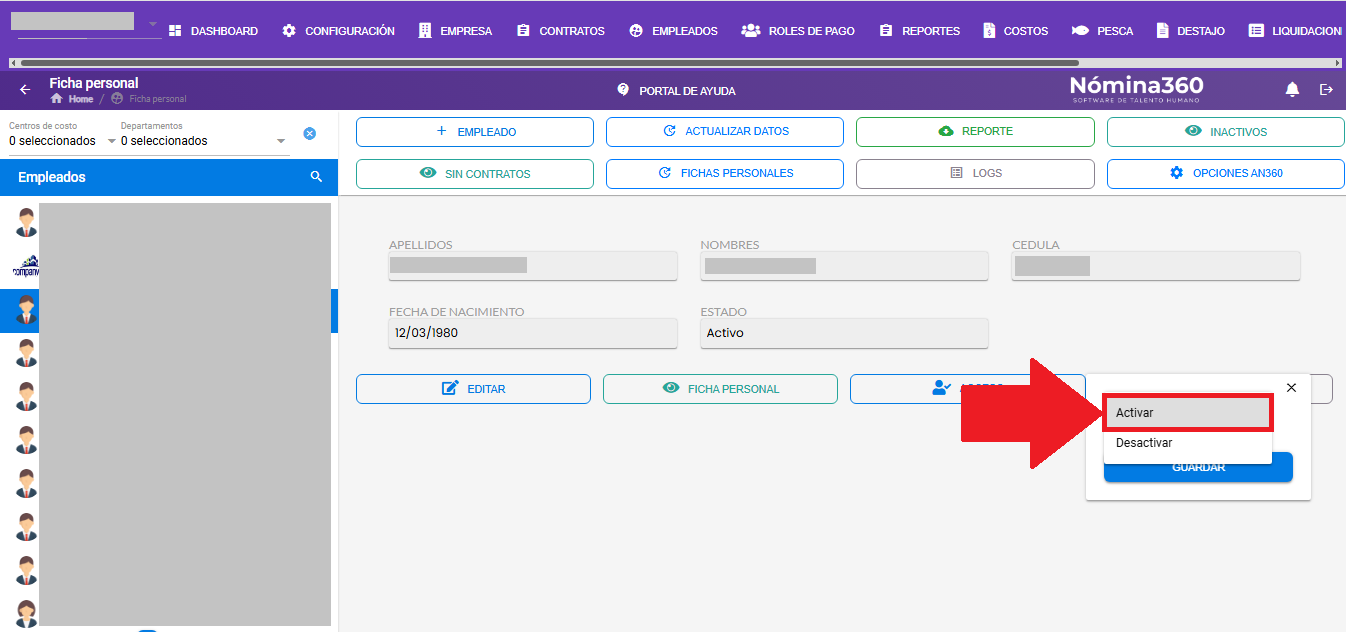The height and width of the screenshot is (632, 1346).
Task: Open the LOGS button
Action: tap(975, 174)
